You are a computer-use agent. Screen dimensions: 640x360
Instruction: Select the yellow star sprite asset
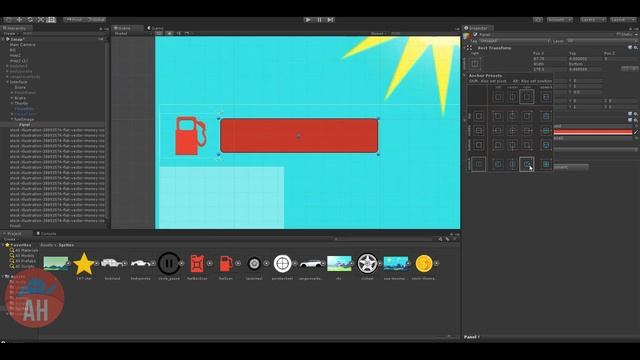84,264
